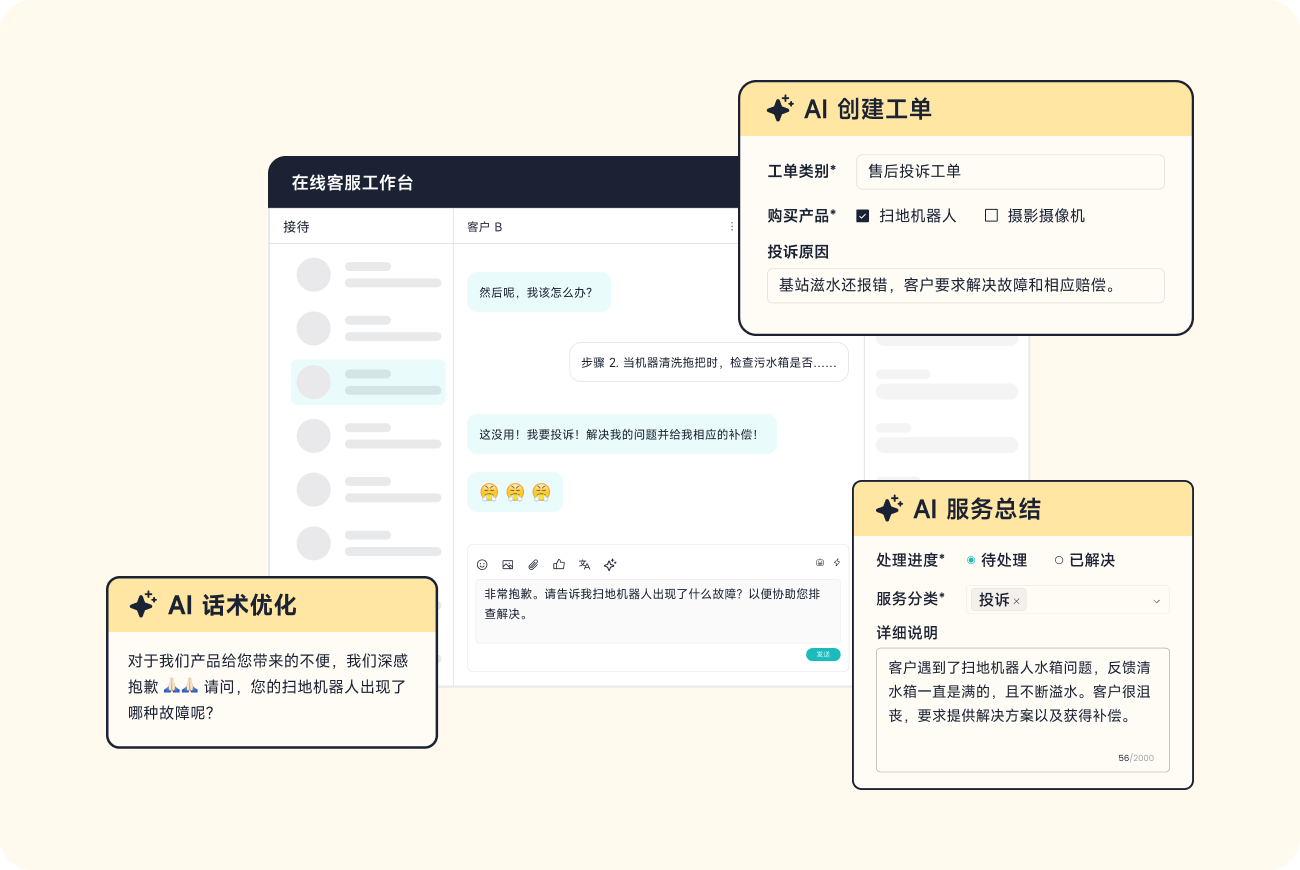Check the 摄影摄像机 checkbox
1300x870 pixels.
[991, 216]
